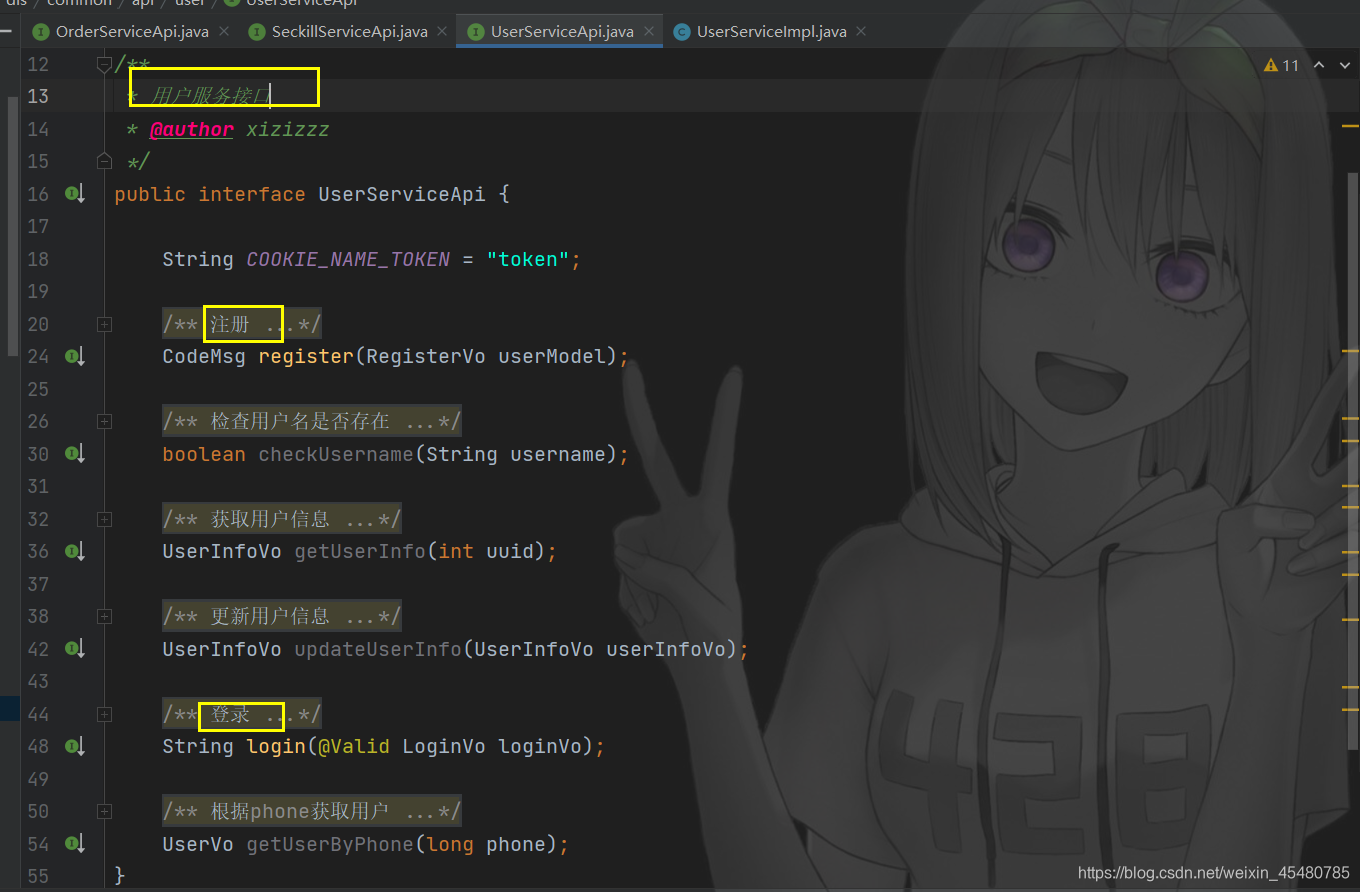Viewport: 1360px width, 892px height.
Task: Close the SeckillServiceApi.java tab
Action: coord(442,32)
